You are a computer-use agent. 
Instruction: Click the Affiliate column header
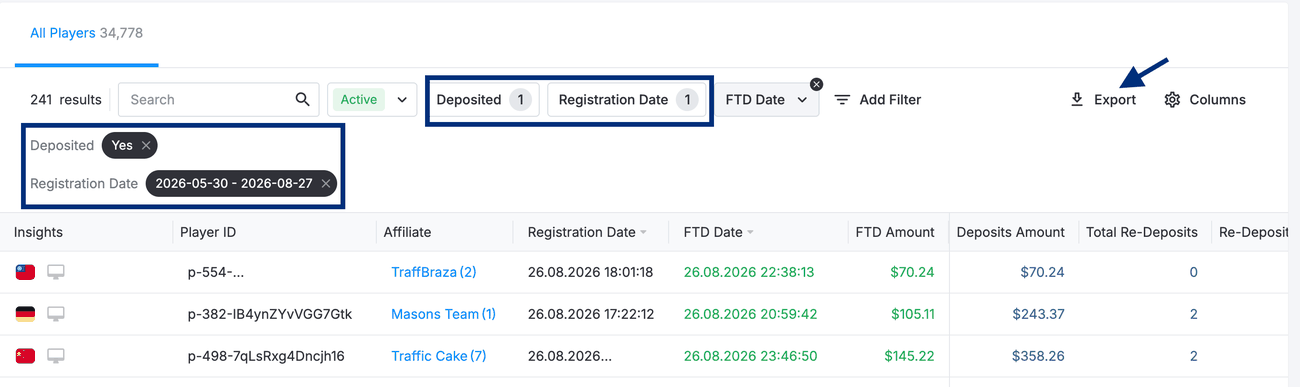407,232
